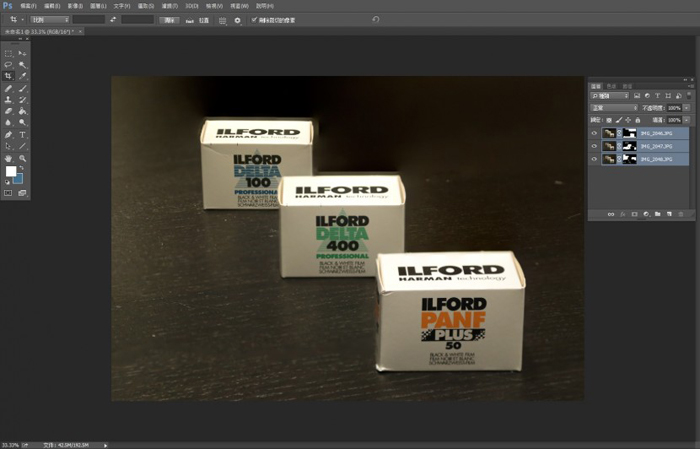Viewport: 700px width, 449px height.
Task: Open the Crop tool preset picker arrow
Action: (22, 20)
